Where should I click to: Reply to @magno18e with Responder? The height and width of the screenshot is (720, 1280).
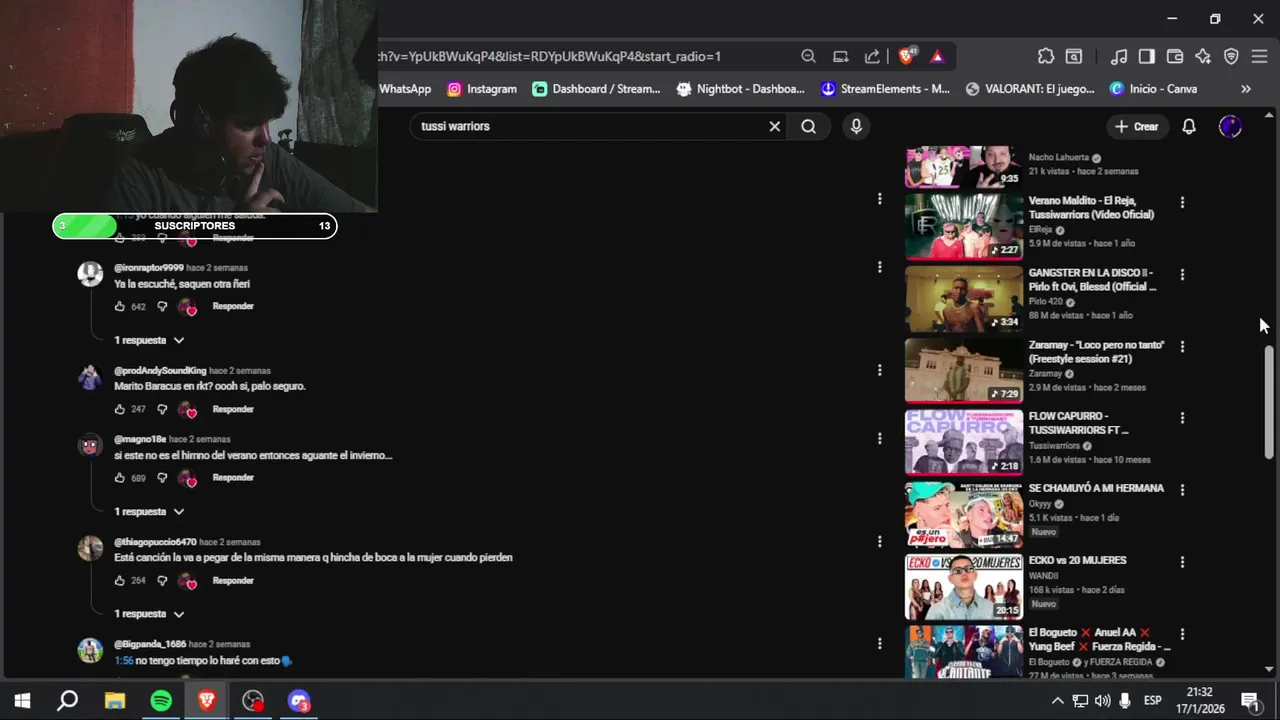pyautogui.click(x=233, y=477)
